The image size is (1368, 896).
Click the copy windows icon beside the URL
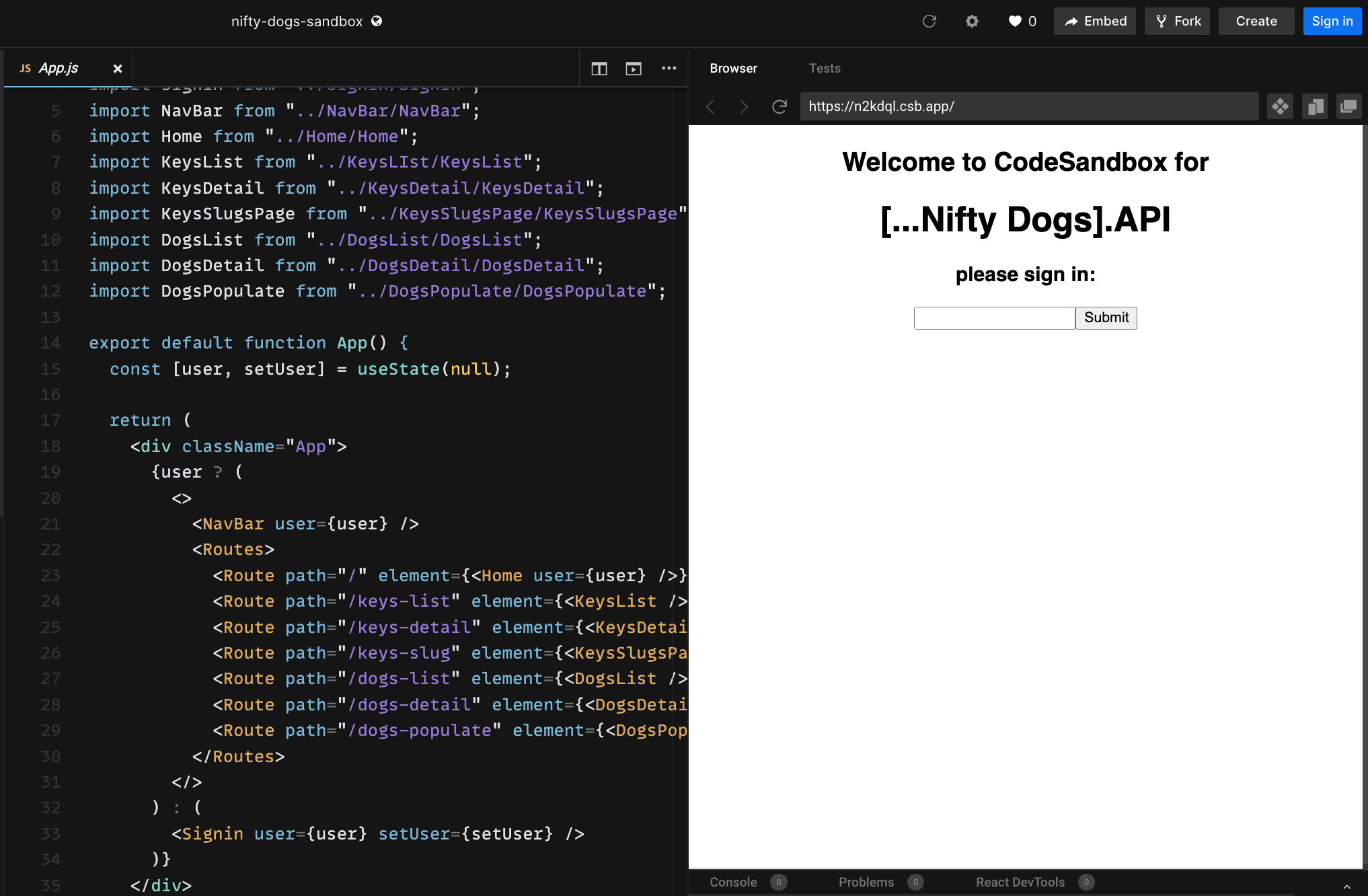(x=1315, y=106)
